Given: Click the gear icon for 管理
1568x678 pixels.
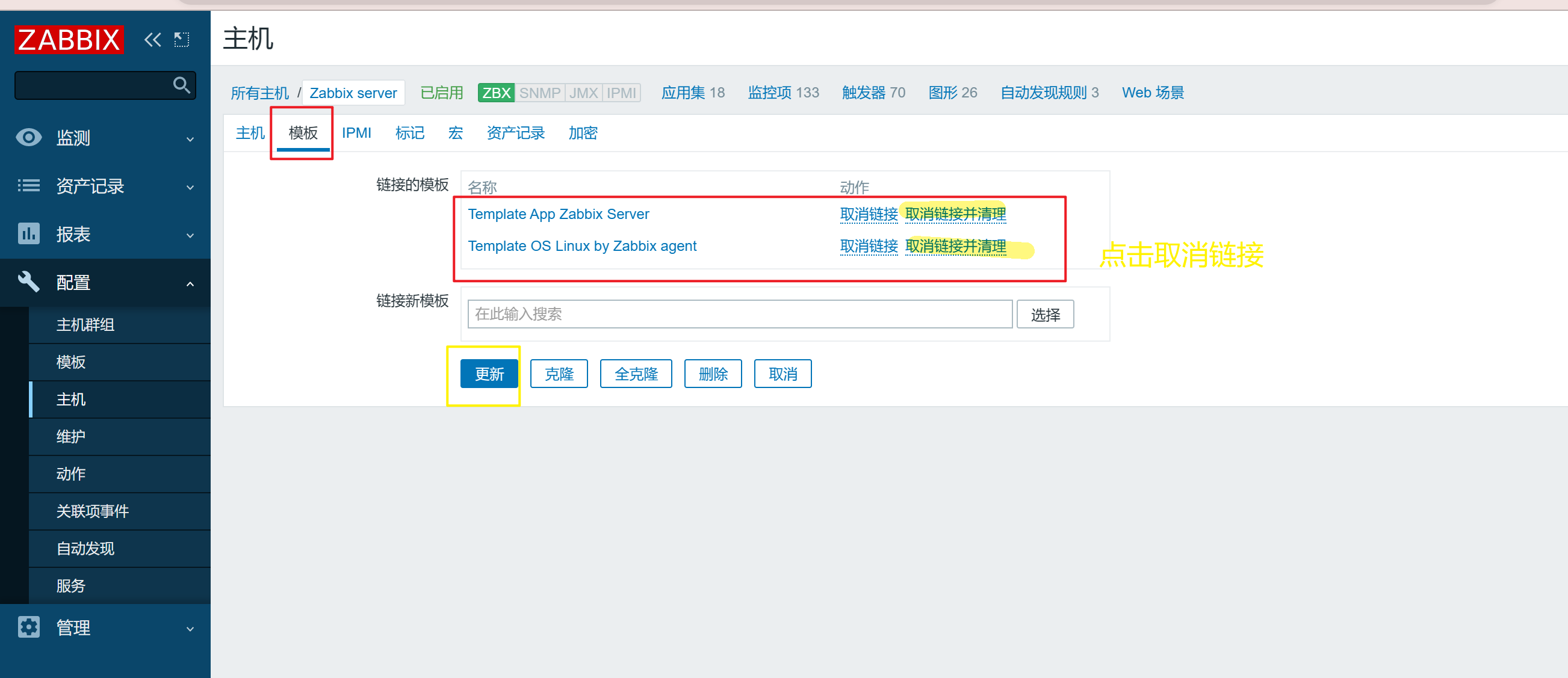Looking at the screenshot, I should click(29, 627).
